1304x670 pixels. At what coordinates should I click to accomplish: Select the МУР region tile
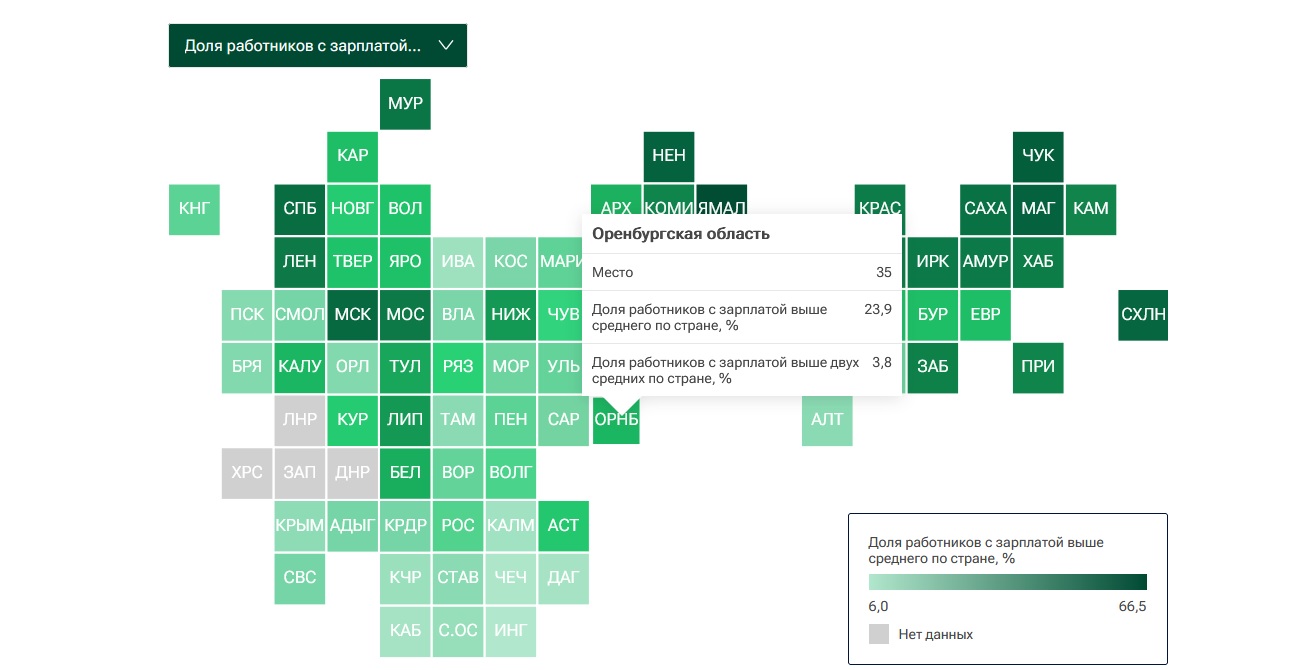[x=405, y=104]
